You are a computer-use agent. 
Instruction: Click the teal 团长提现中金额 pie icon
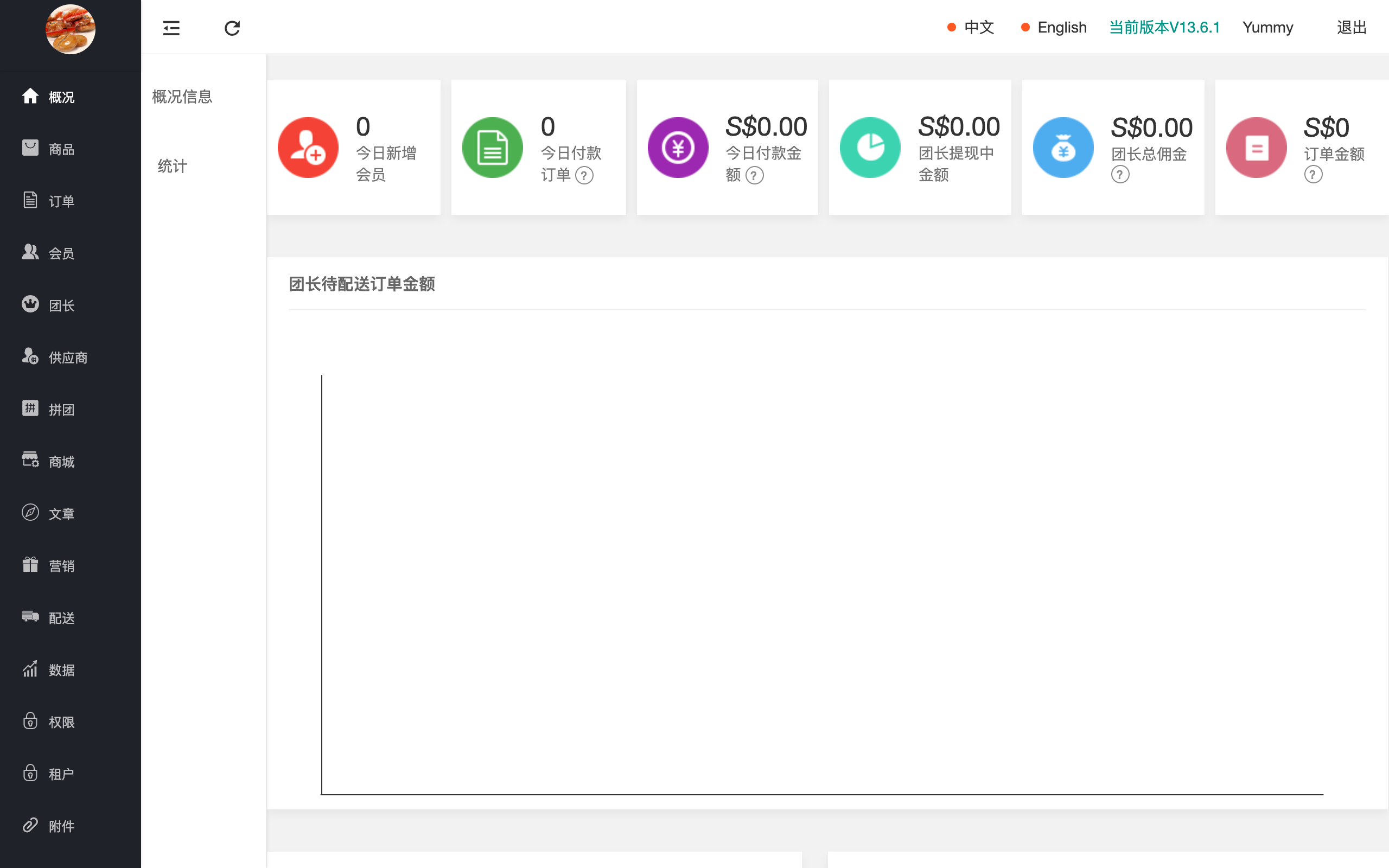(870, 148)
